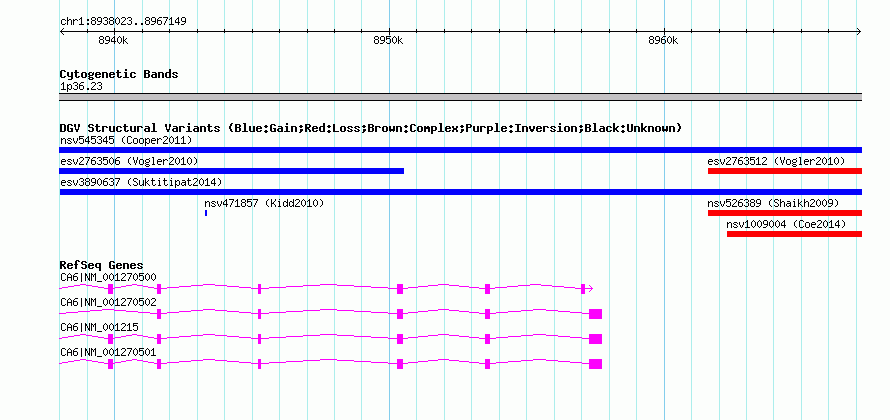Open the nsv526389 (Shaikh2009) variant label
Image resolution: width=890 pixels, height=420 pixels.
click(773, 203)
